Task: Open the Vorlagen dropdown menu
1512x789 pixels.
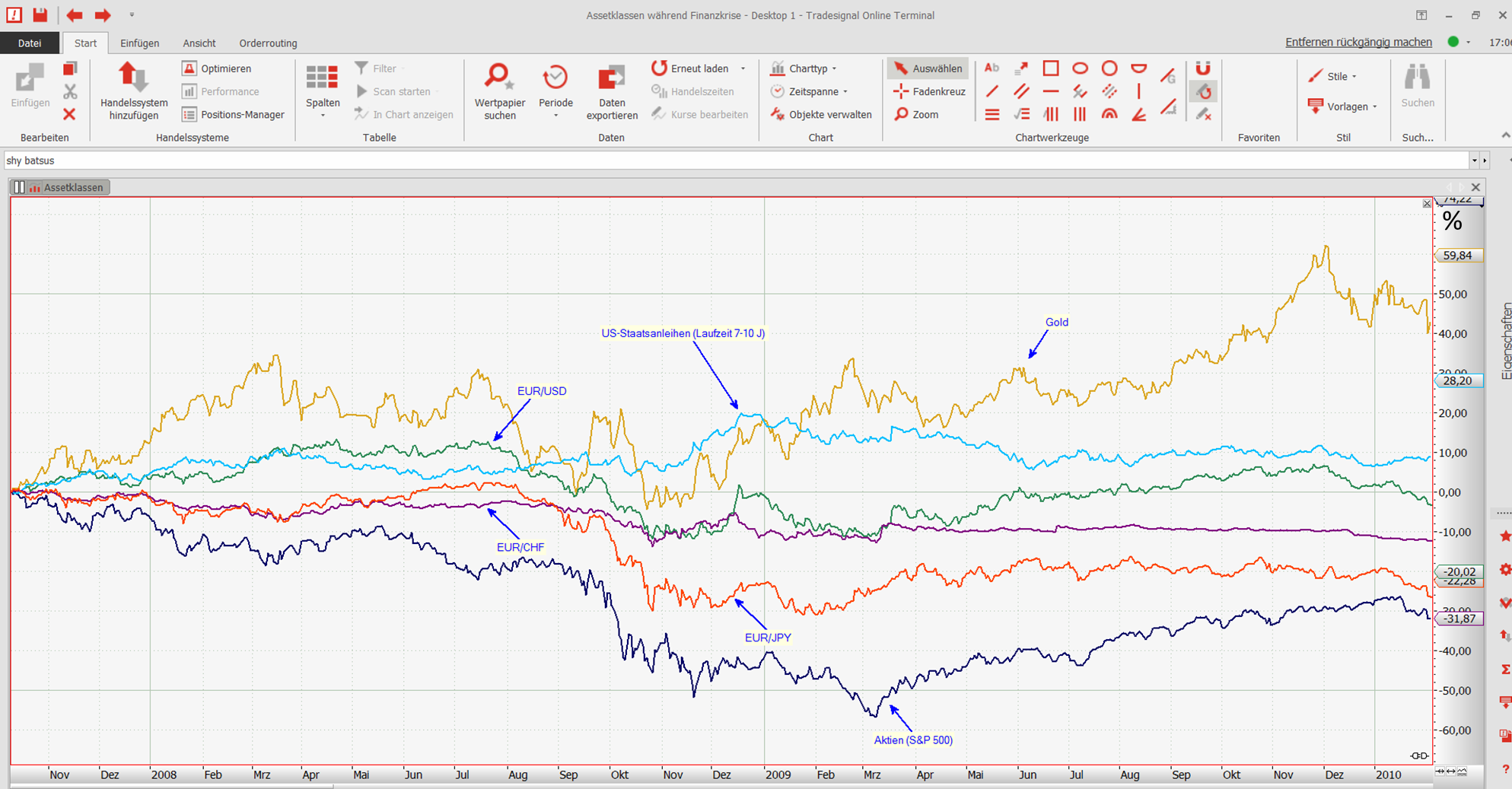Action: pos(1345,107)
